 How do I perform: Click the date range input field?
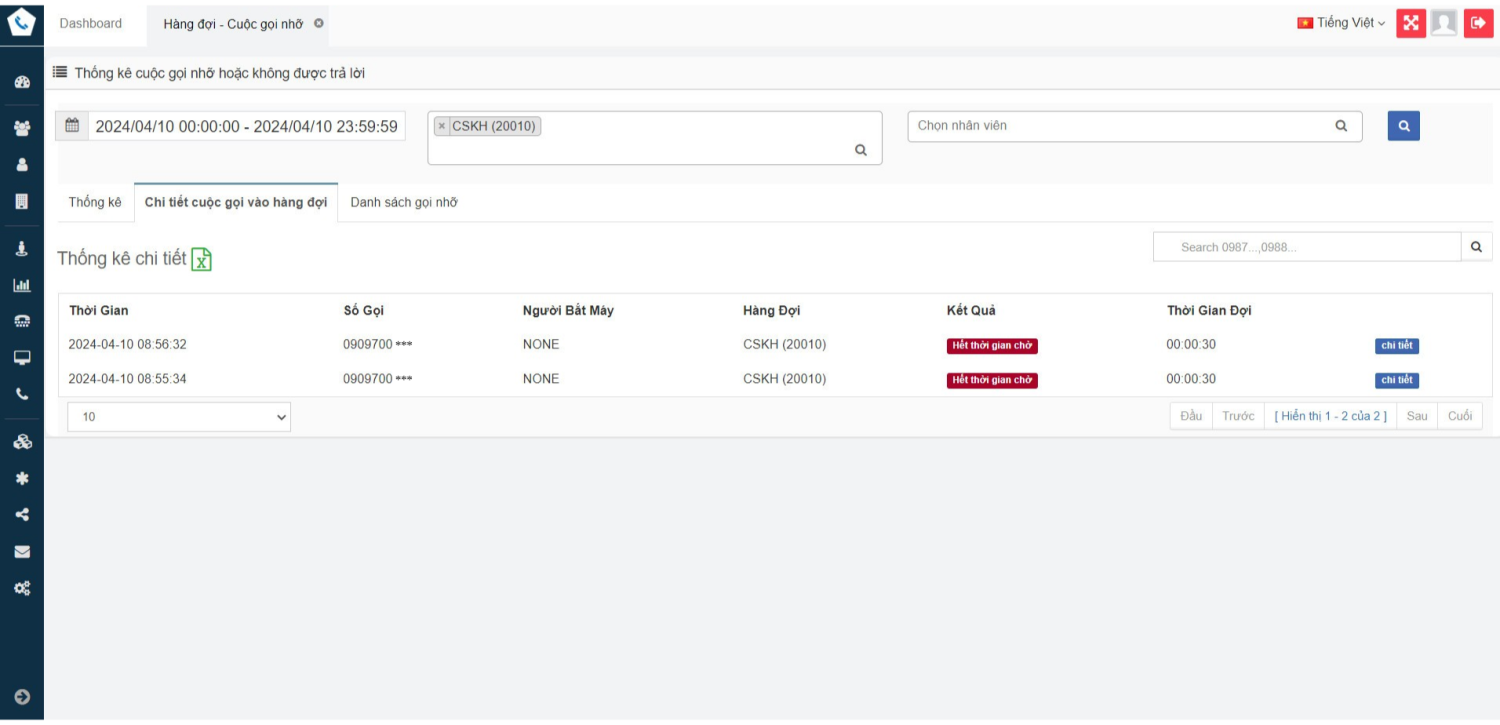click(x=246, y=127)
